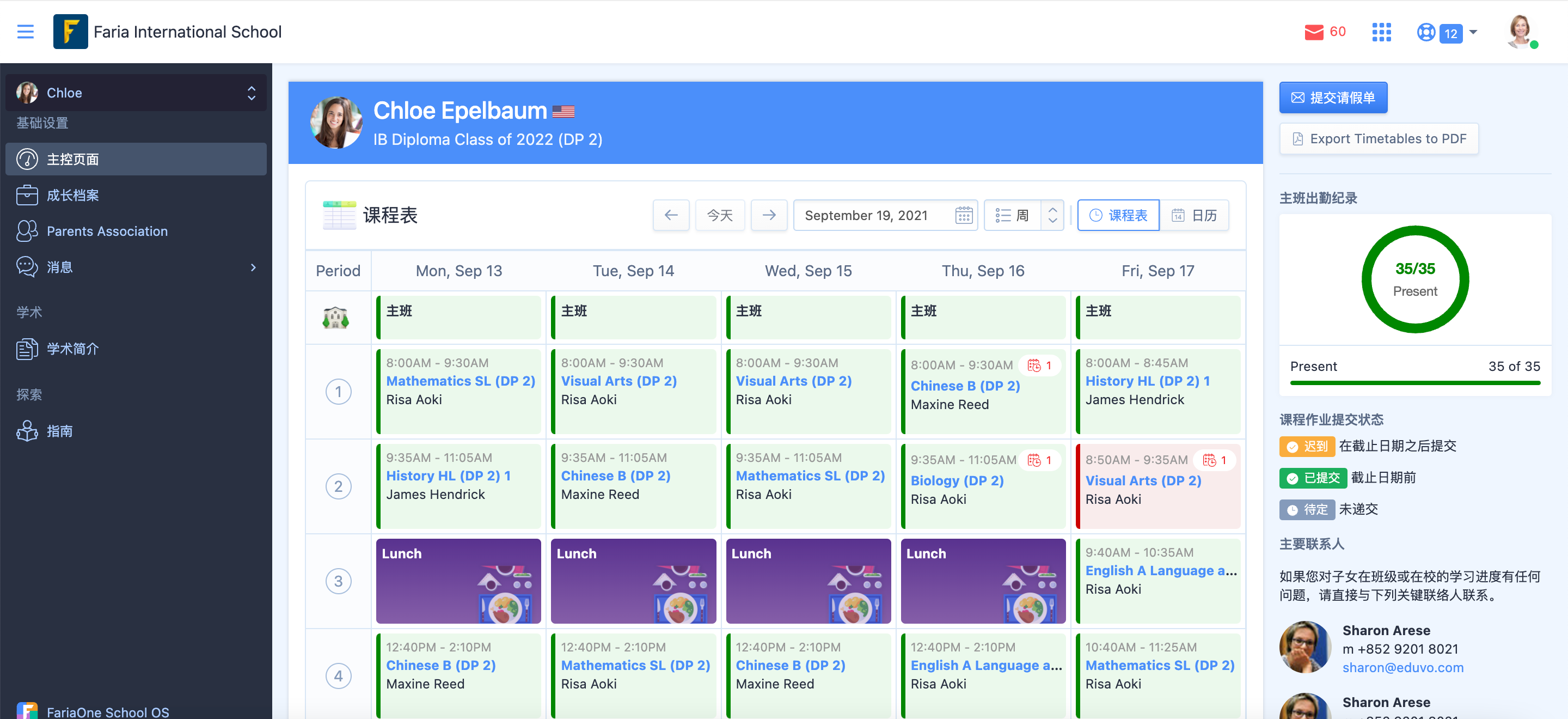Click Thursday Chinese B task badge

tap(1040, 365)
